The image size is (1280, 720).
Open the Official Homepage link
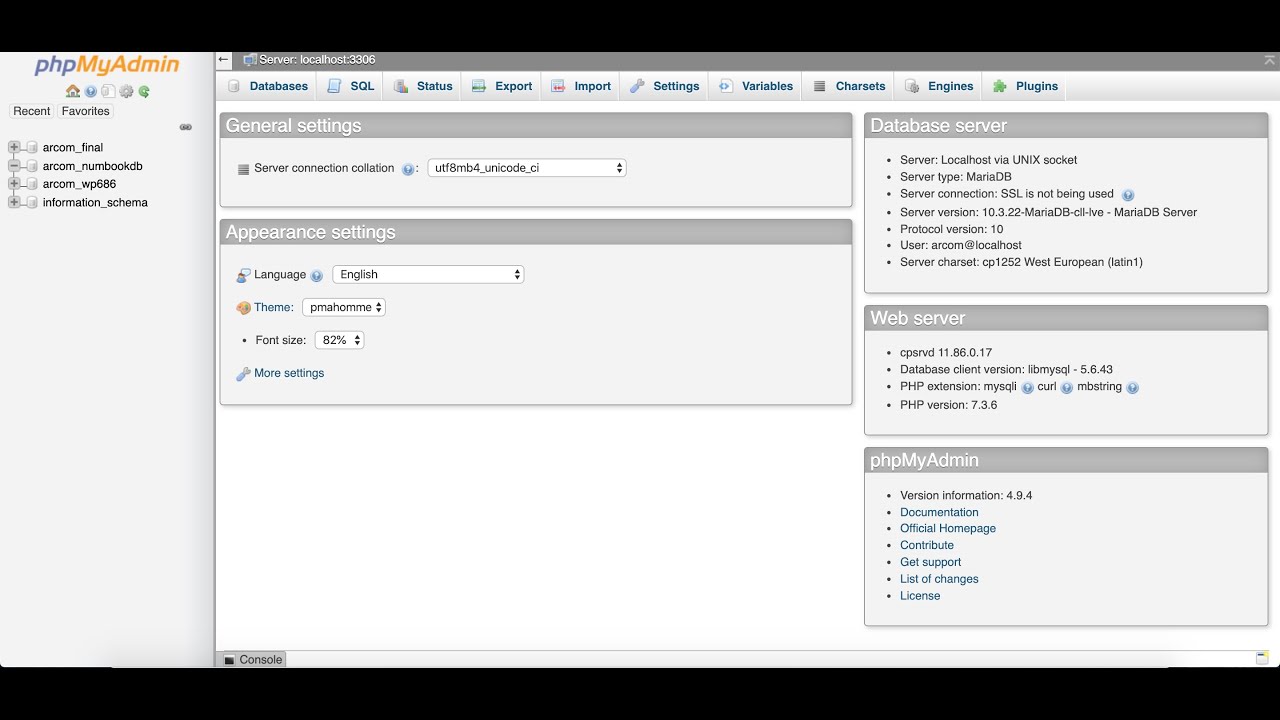tap(948, 528)
